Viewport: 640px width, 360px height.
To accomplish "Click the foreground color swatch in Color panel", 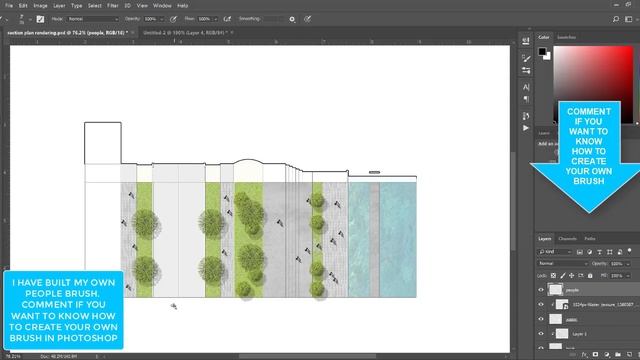I will pyautogui.click(x=542, y=51).
